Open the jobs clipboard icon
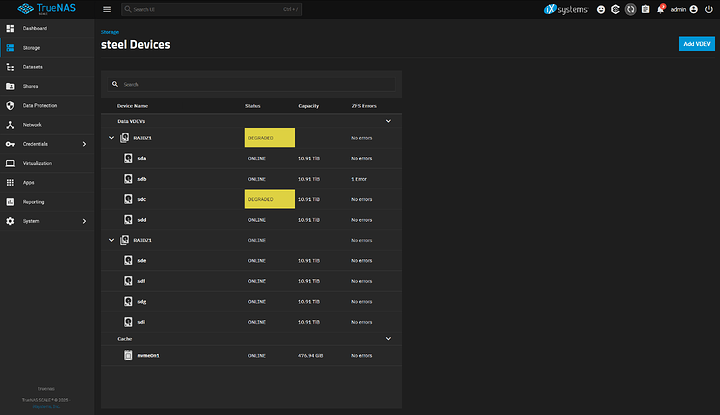 click(646, 9)
